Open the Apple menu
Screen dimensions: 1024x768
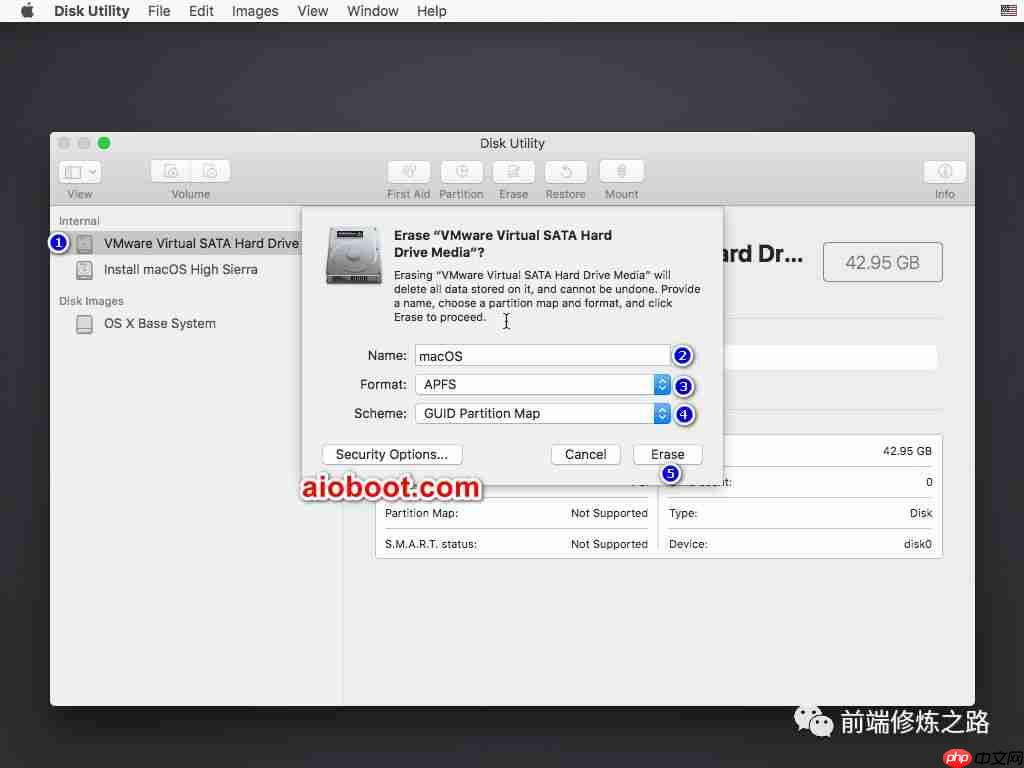click(27, 10)
